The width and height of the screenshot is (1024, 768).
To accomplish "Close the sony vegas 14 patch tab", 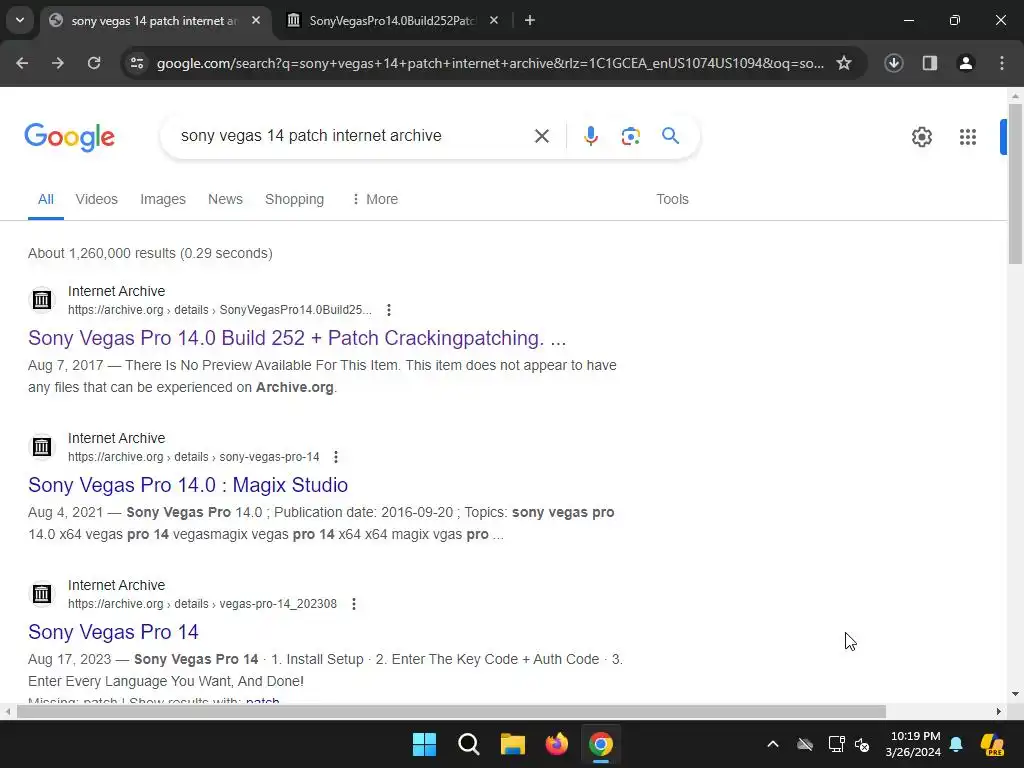I will point(256,20).
